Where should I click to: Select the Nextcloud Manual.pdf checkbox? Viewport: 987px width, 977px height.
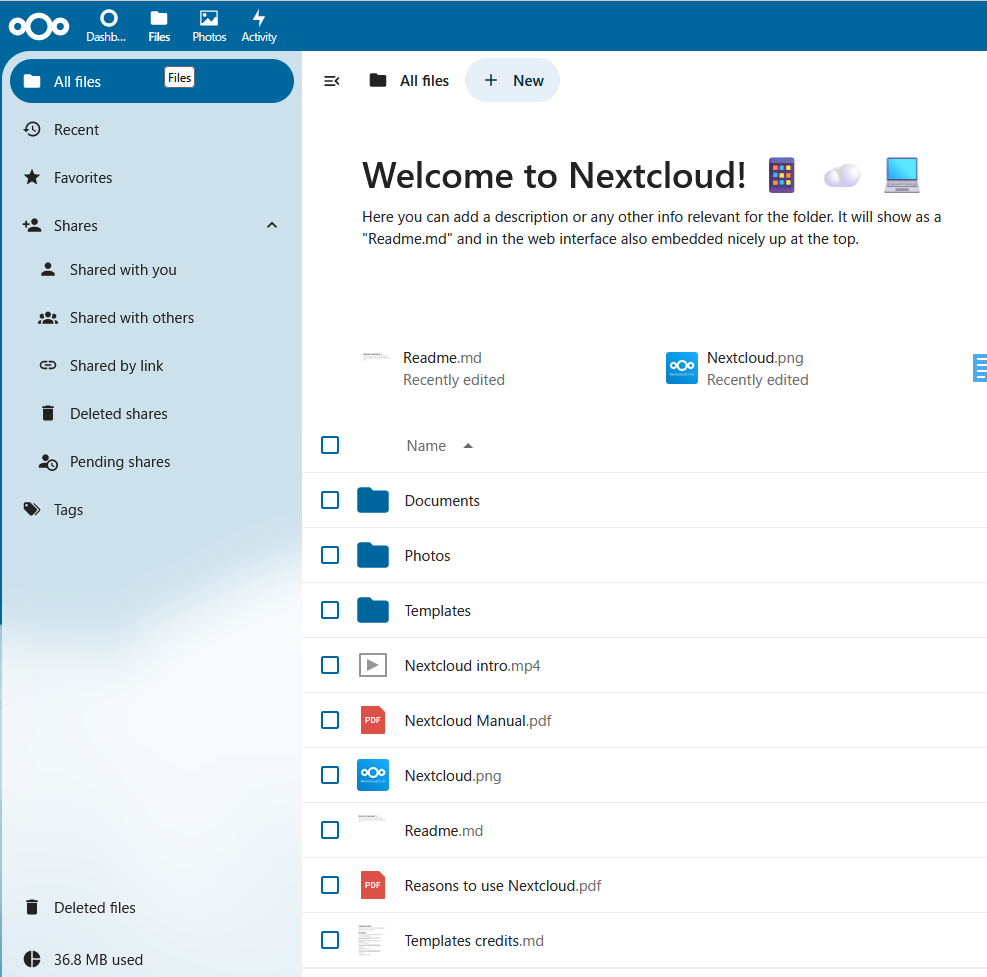coord(330,720)
